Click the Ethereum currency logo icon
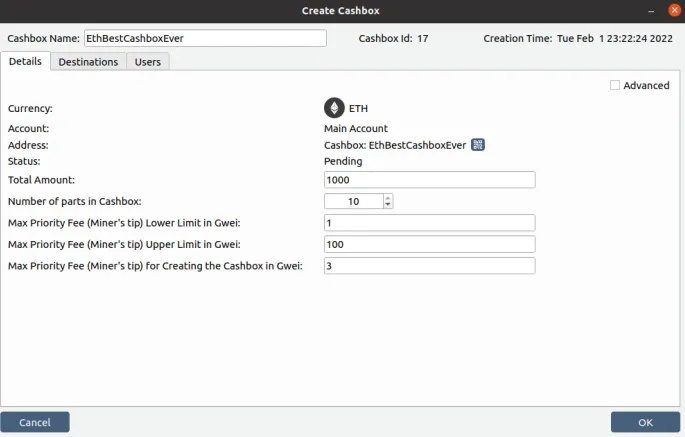The image size is (685, 437). (334, 108)
